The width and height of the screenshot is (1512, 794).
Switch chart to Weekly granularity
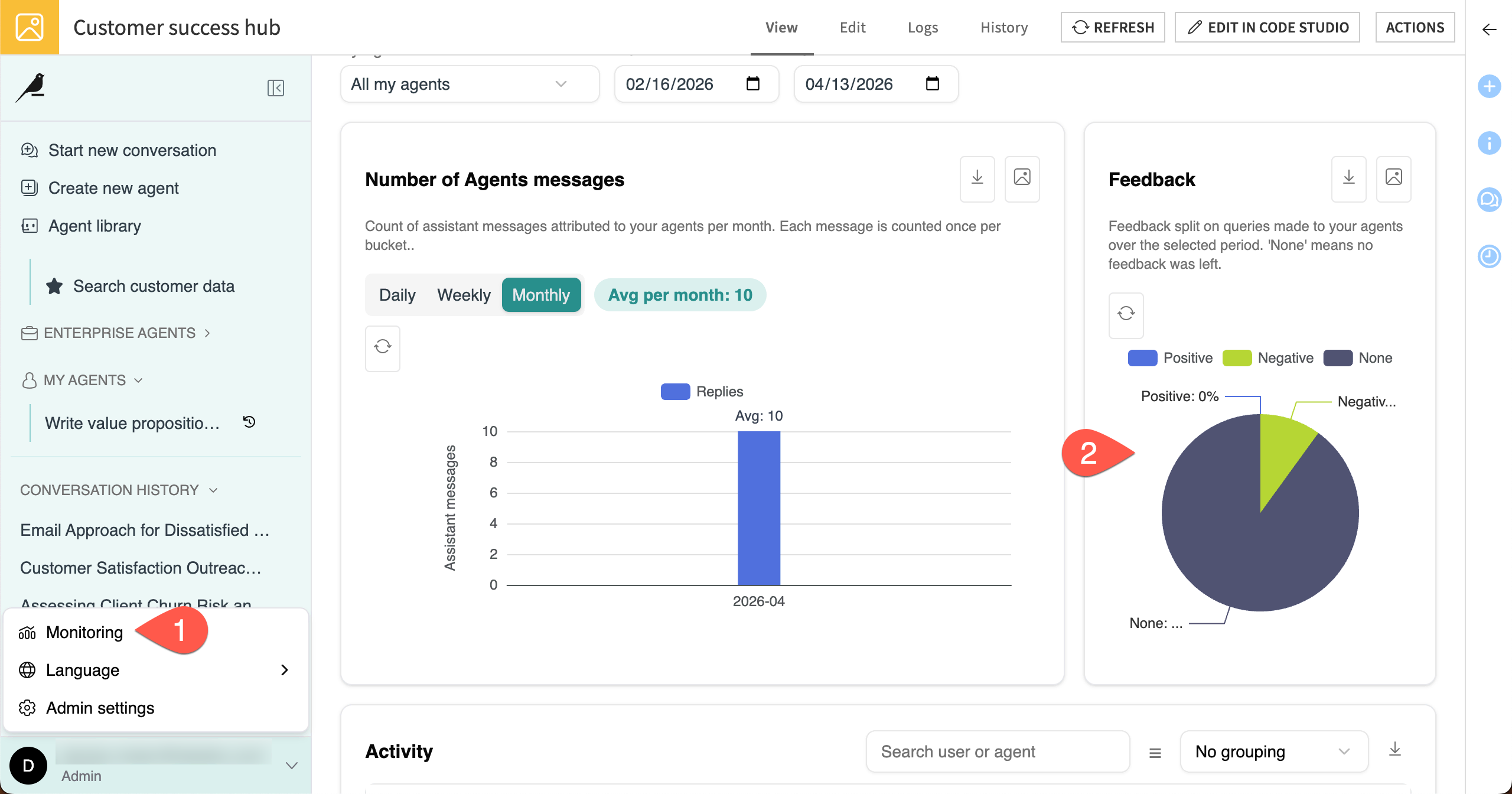tap(464, 295)
